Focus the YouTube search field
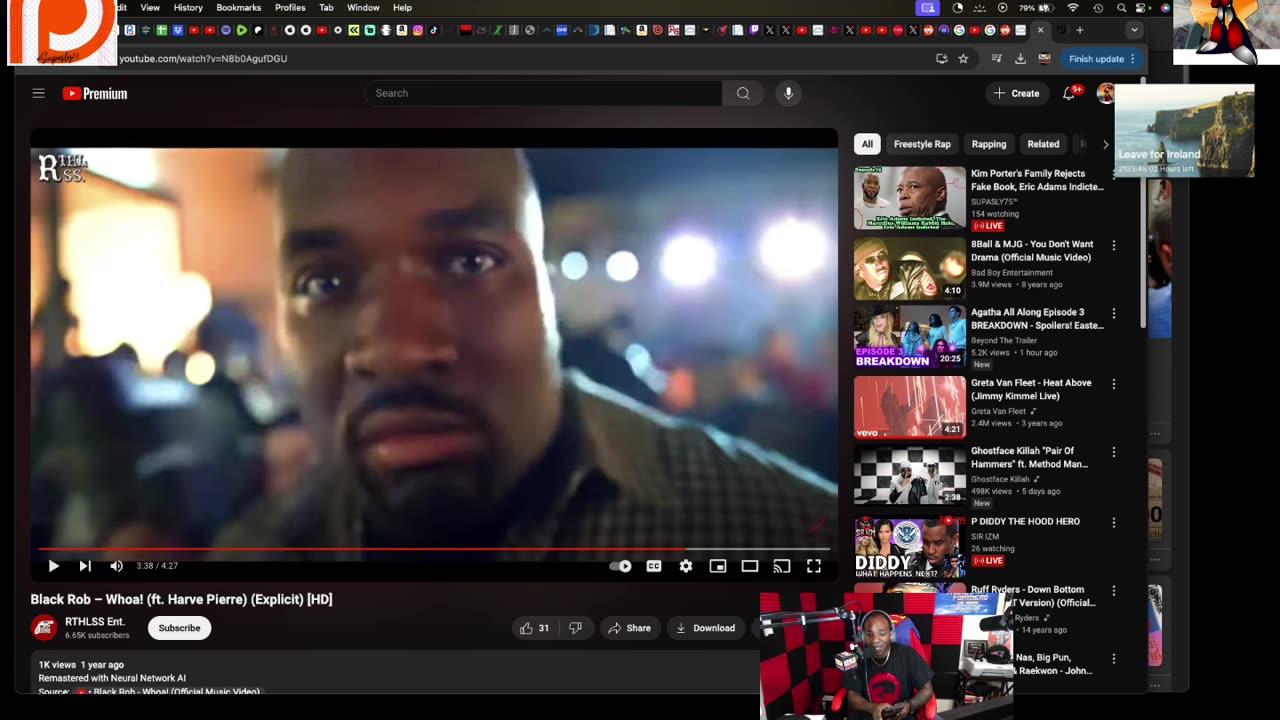The width and height of the screenshot is (1280, 720). pos(543,93)
